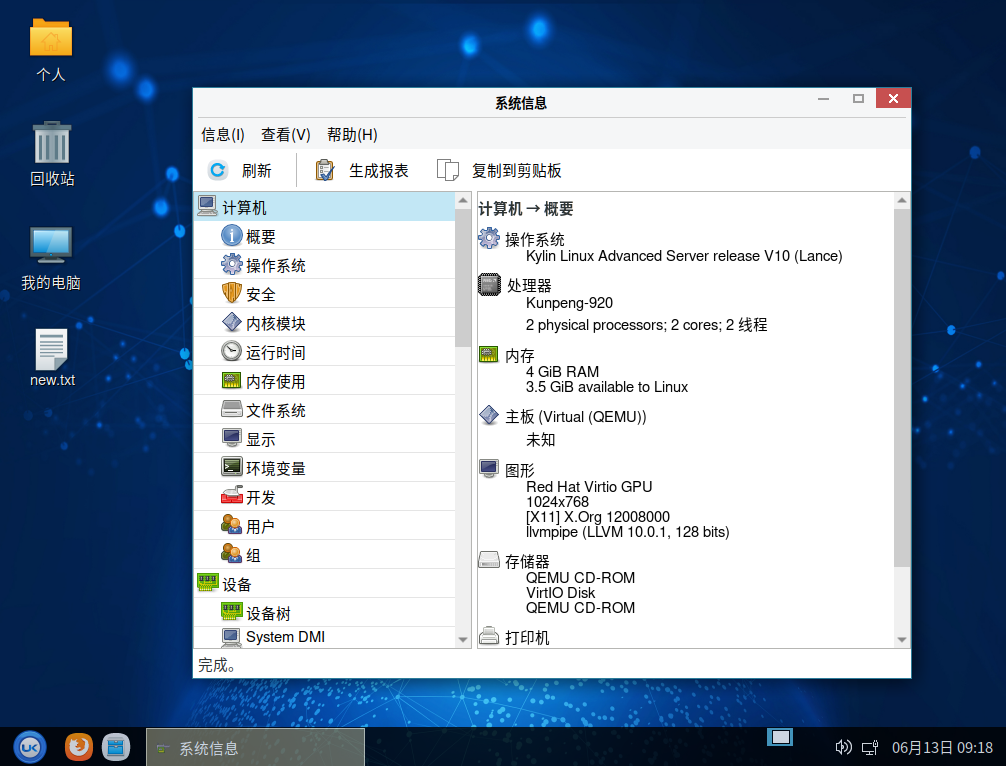Click the 打印机 printer icon in summary
The image size is (1006, 766).
[x=489, y=636]
